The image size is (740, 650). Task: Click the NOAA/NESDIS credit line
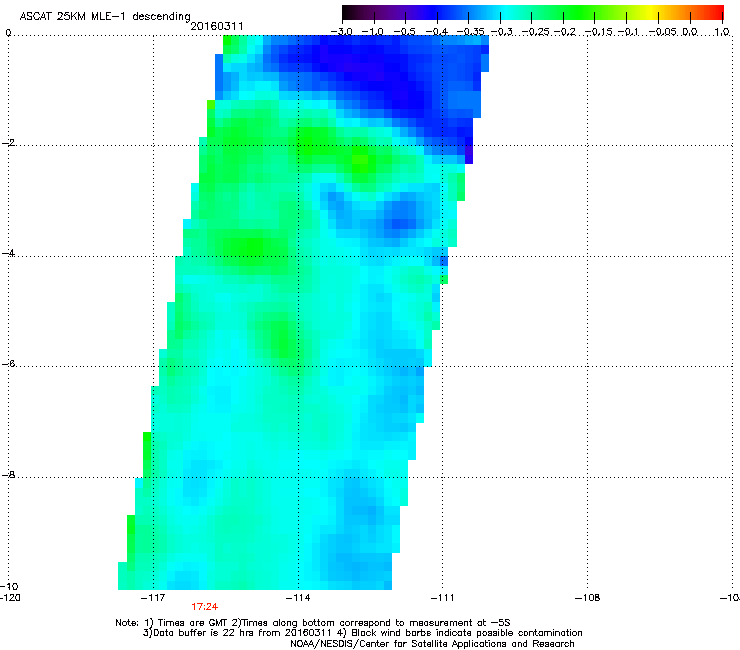tap(432, 644)
